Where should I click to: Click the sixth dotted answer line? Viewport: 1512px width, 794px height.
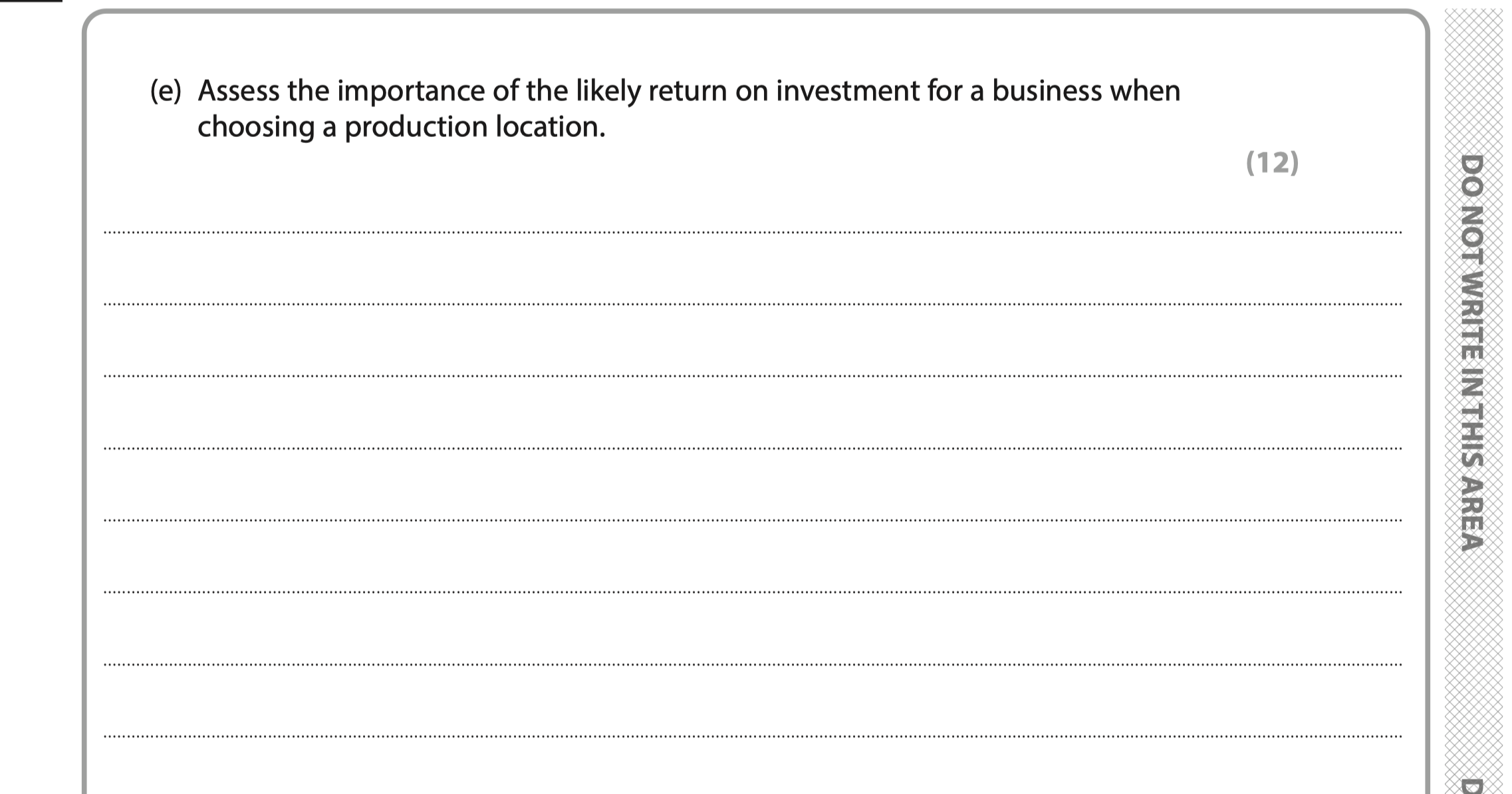click(x=751, y=592)
